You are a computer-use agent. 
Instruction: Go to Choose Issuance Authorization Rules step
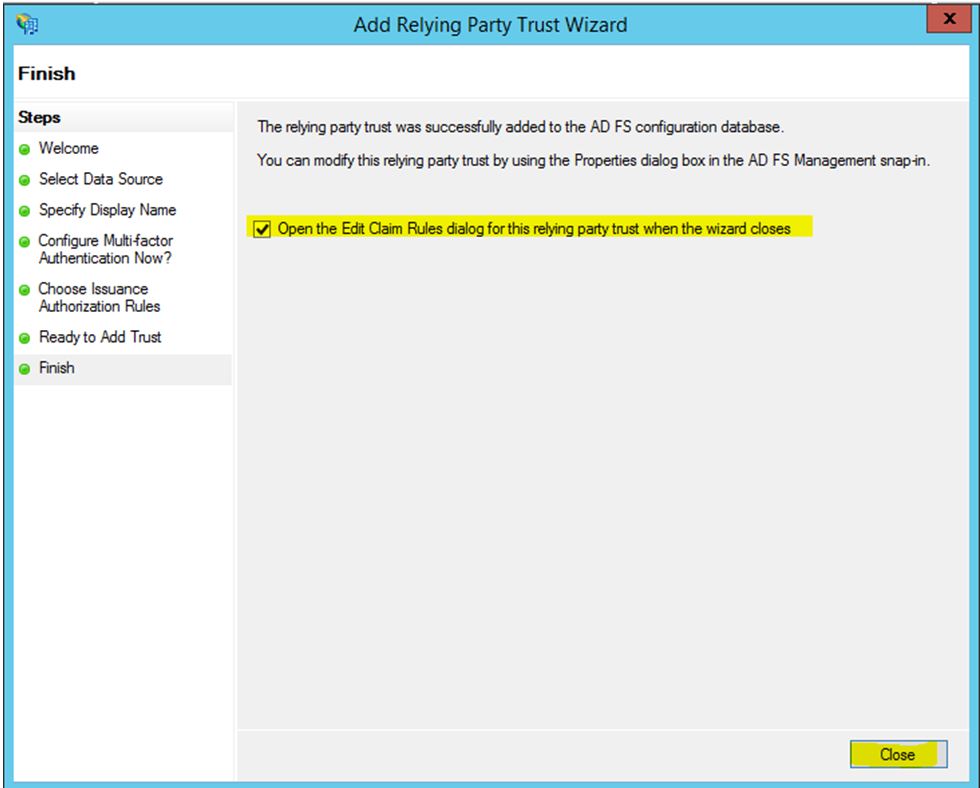[98, 297]
